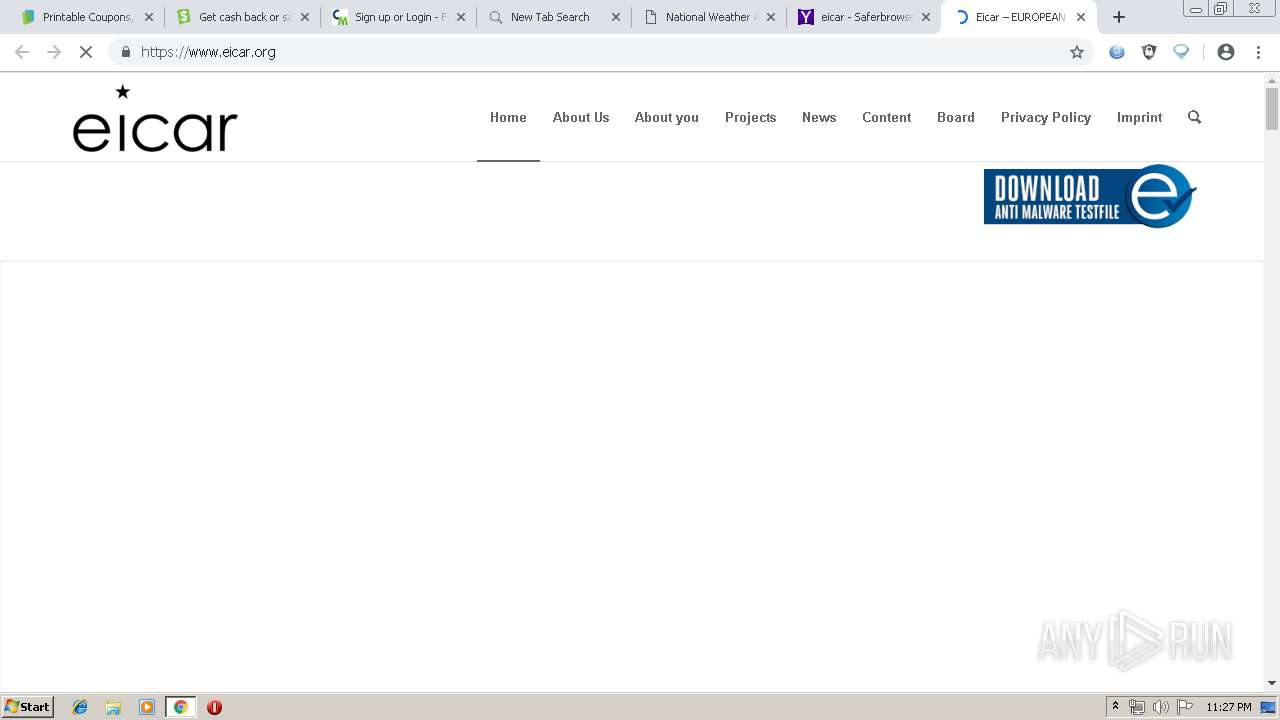Click the scrollbar down arrow
The image size is (1280, 720).
pyautogui.click(x=1272, y=683)
